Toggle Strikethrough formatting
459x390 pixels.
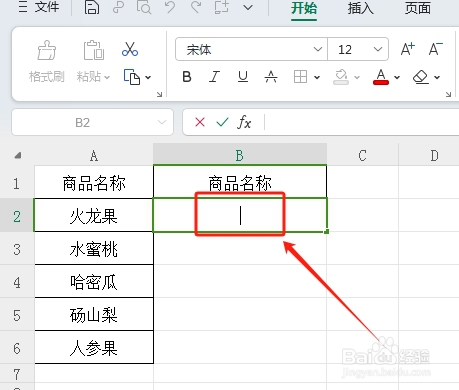(271, 77)
